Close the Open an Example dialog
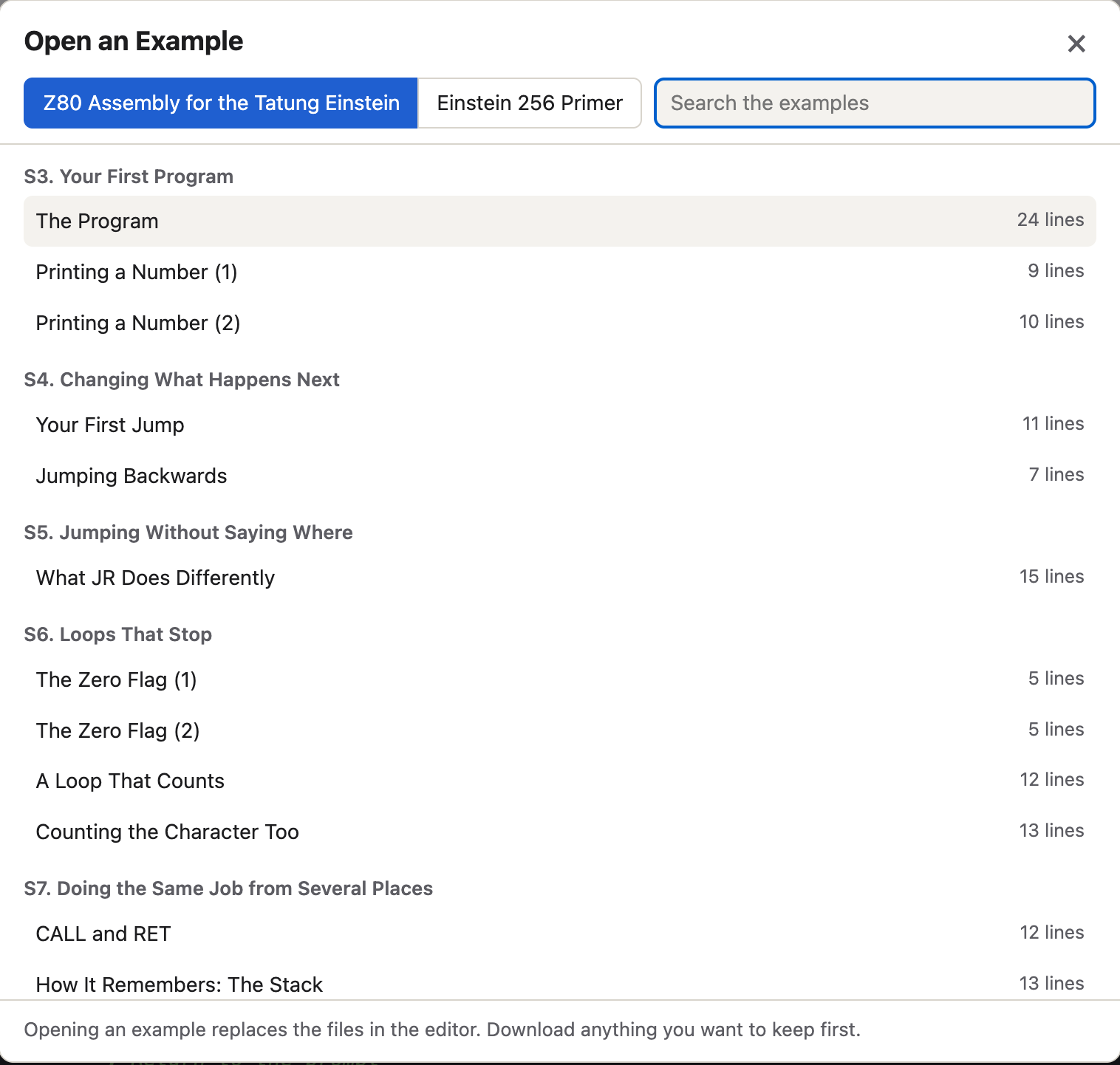 (1076, 44)
